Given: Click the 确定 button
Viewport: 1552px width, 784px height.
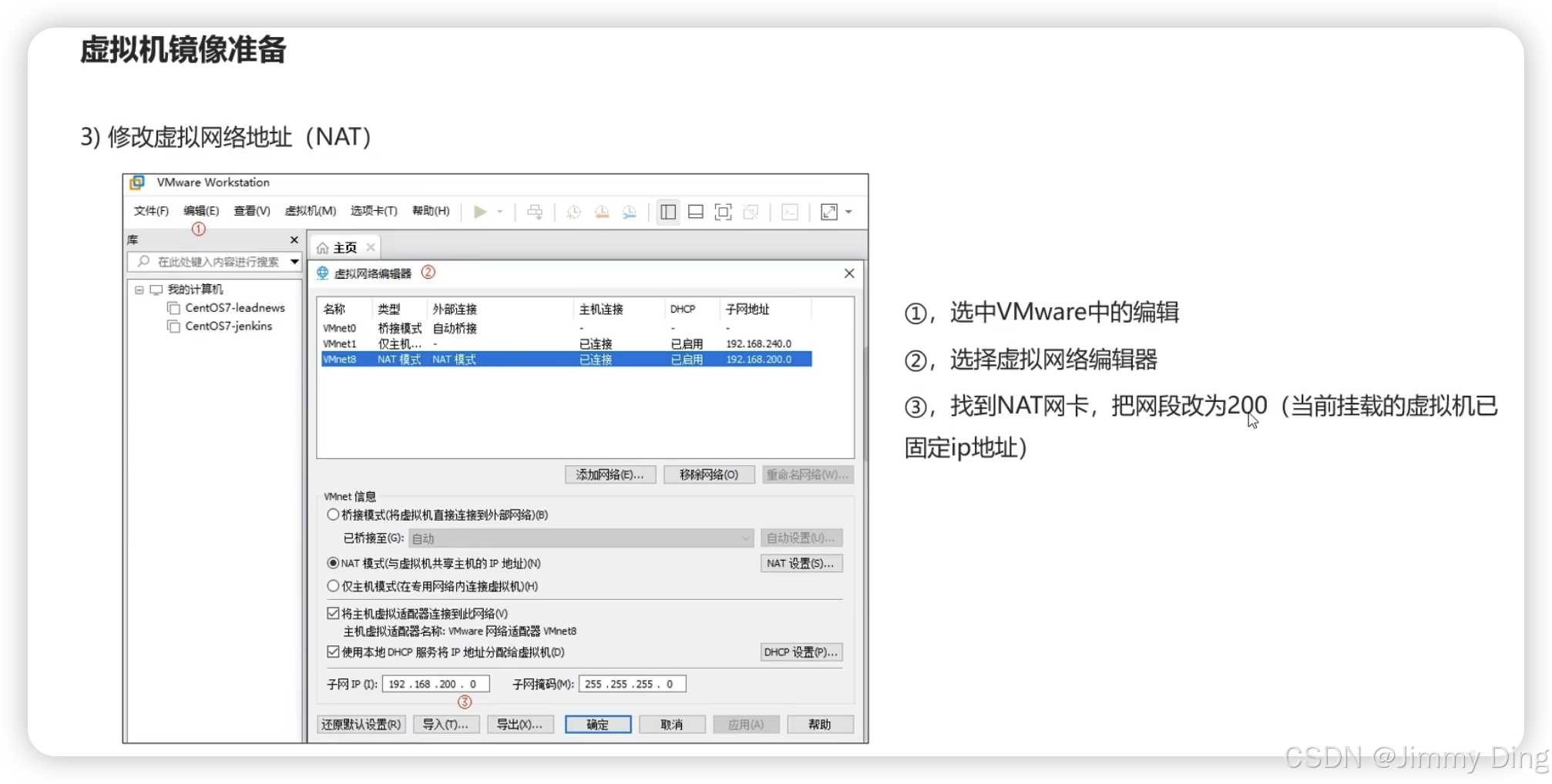Looking at the screenshot, I should pyautogui.click(x=598, y=725).
